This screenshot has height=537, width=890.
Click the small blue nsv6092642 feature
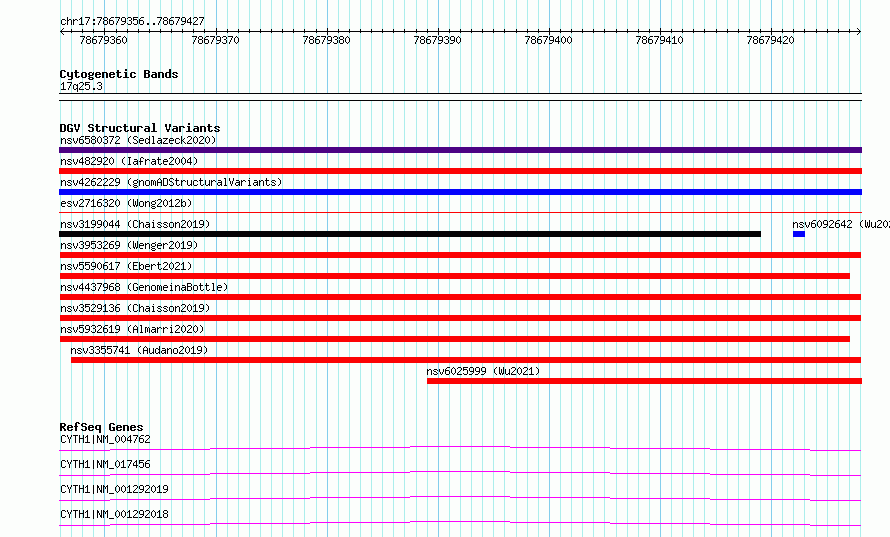coord(799,234)
